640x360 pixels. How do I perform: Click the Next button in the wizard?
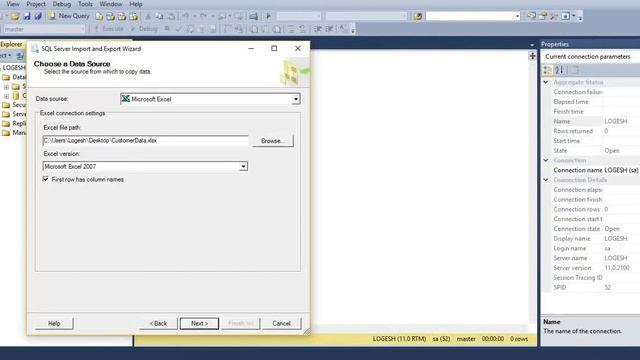click(x=200, y=324)
